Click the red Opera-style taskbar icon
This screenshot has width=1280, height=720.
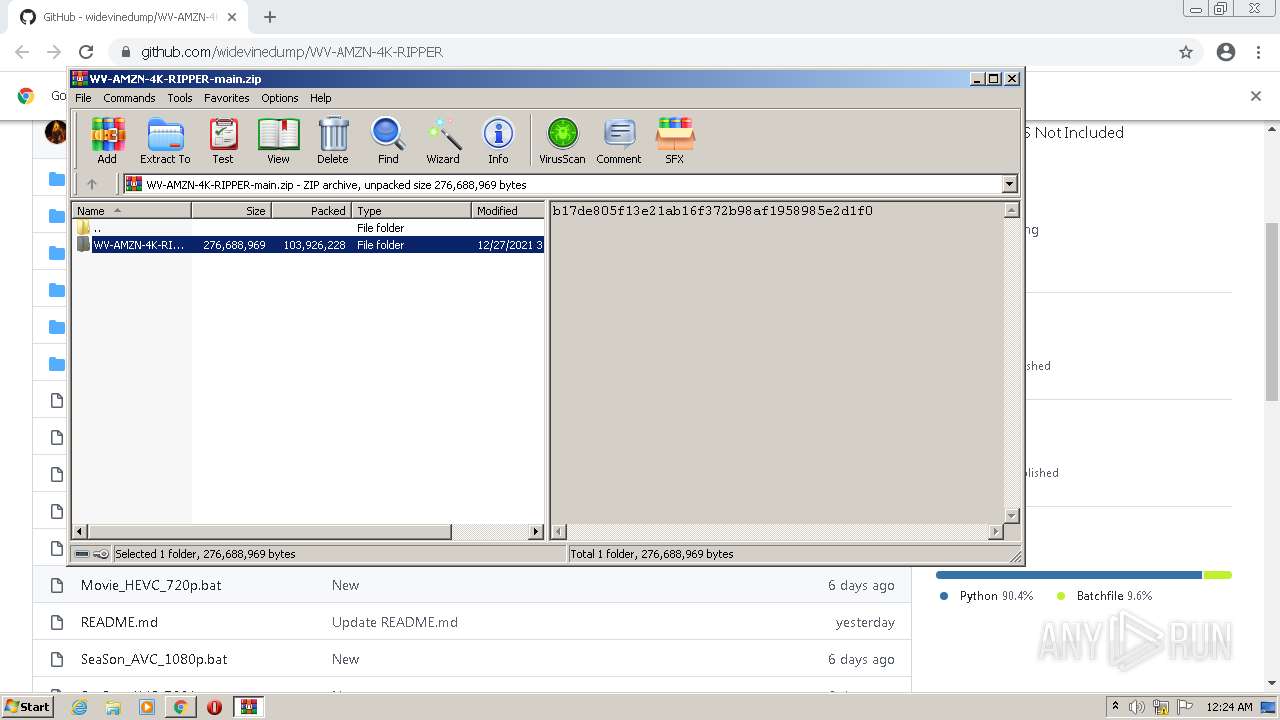click(214, 707)
